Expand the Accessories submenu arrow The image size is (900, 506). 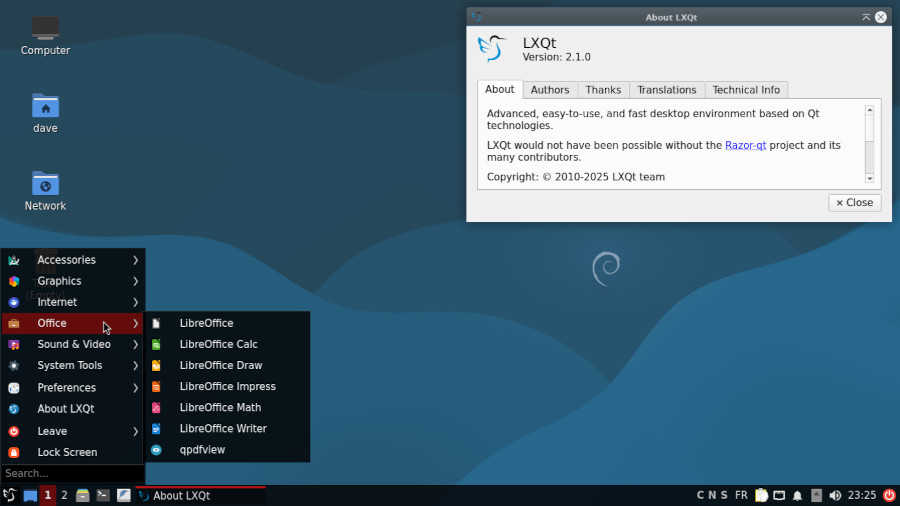(135, 260)
